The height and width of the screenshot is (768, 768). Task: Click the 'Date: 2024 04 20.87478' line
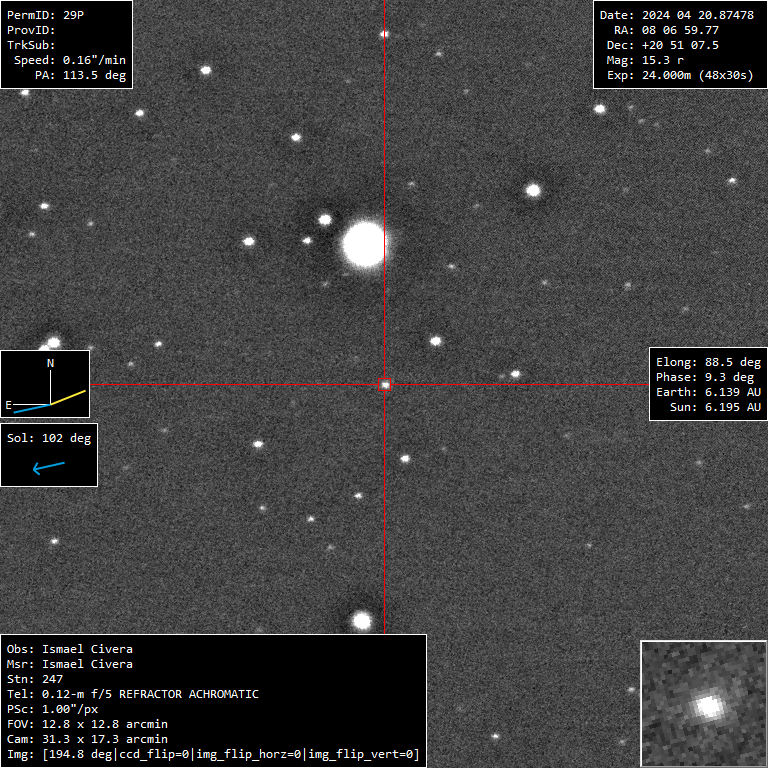(676, 15)
